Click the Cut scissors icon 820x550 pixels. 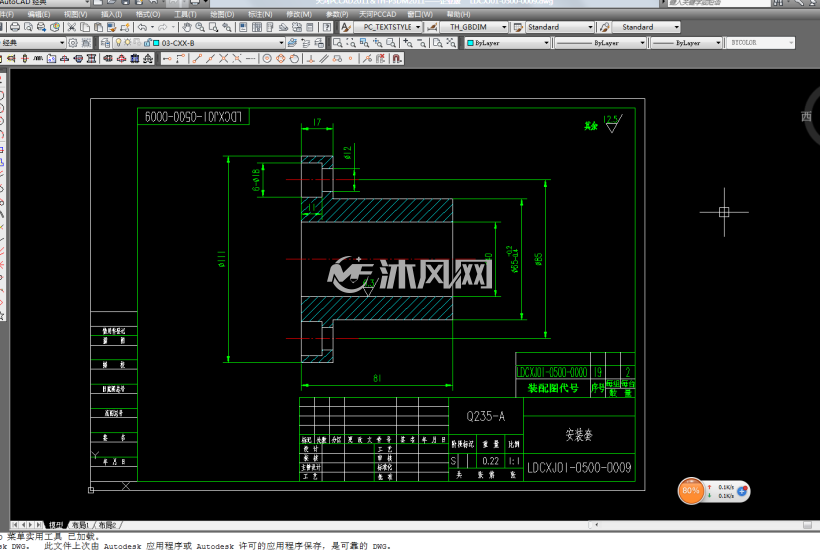click(72, 27)
